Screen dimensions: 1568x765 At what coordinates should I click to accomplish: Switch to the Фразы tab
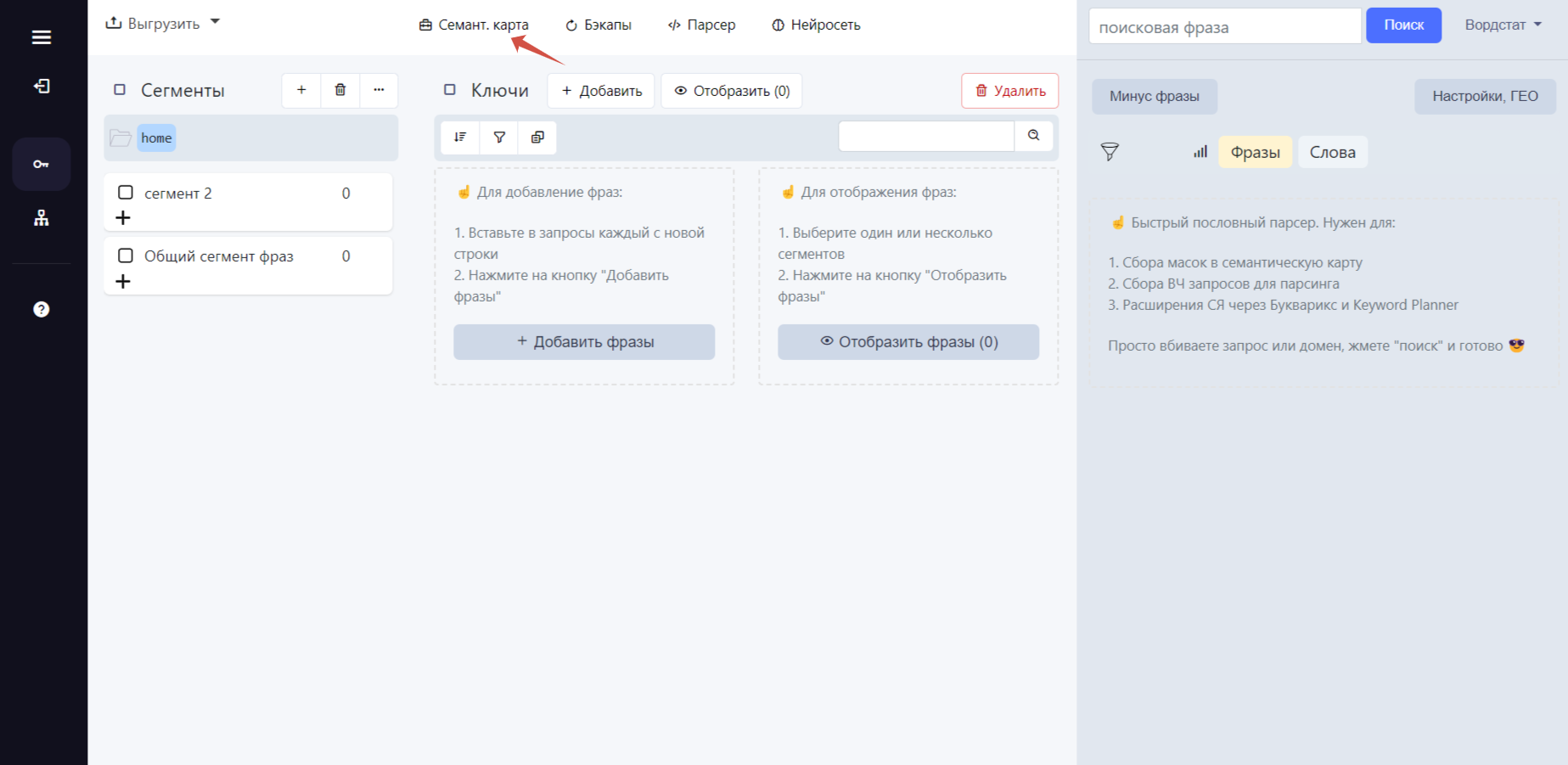(1255, 152)
